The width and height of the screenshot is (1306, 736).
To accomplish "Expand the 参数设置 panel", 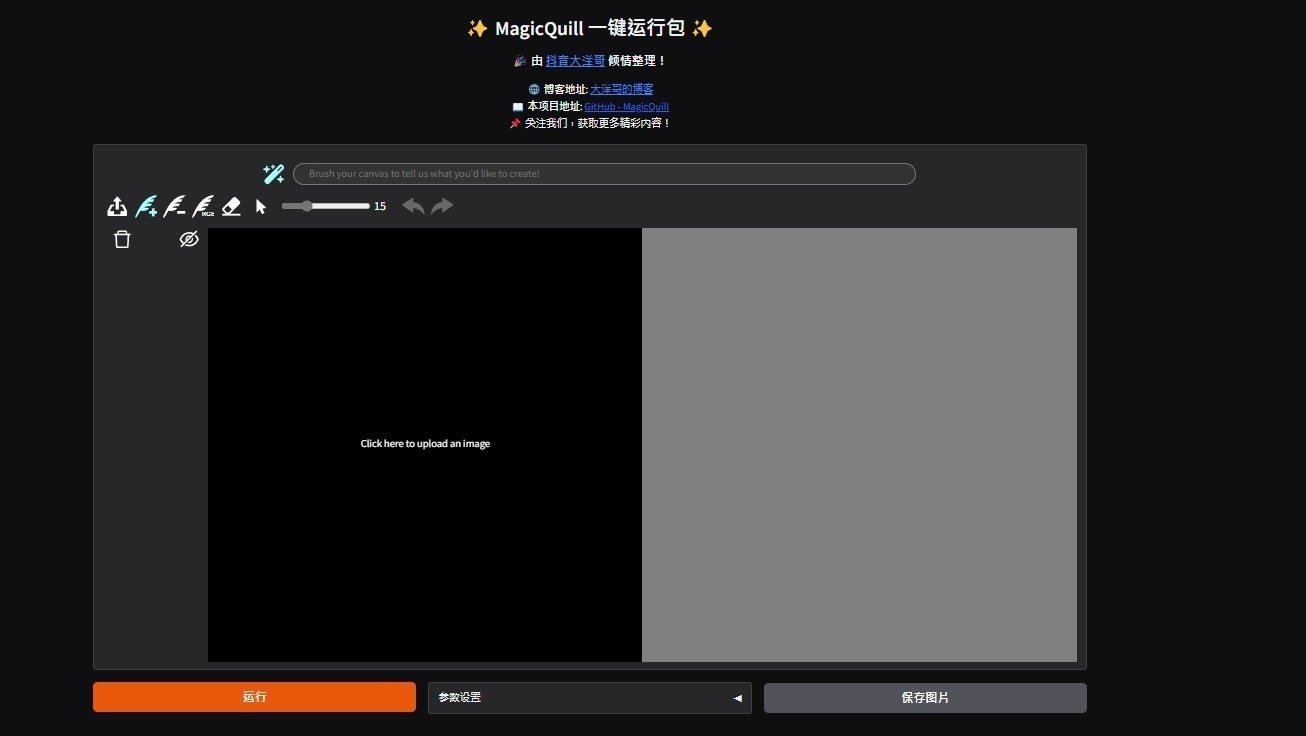I will pyautogui.click(x=590, y=698).
